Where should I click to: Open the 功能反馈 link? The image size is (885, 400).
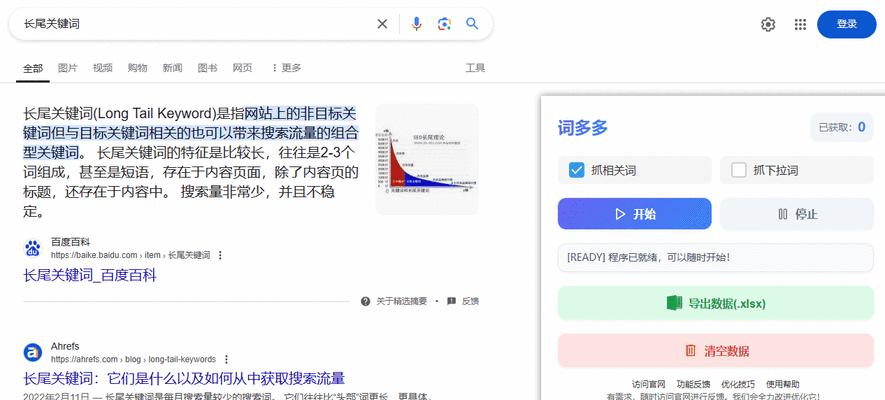(693, 384)
